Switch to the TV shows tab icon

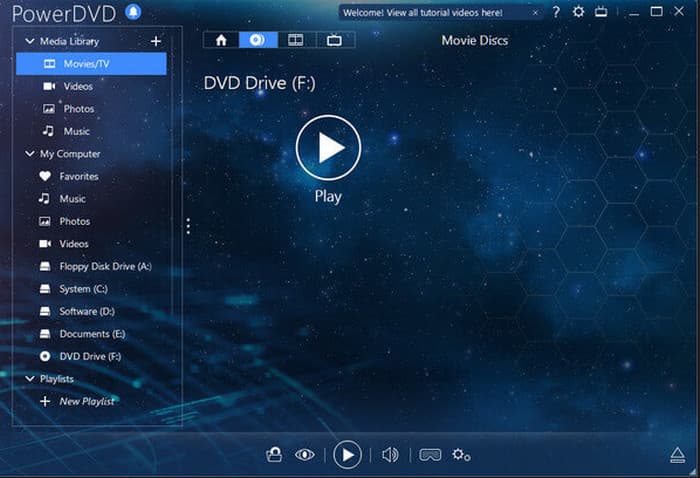coord(335,40)
